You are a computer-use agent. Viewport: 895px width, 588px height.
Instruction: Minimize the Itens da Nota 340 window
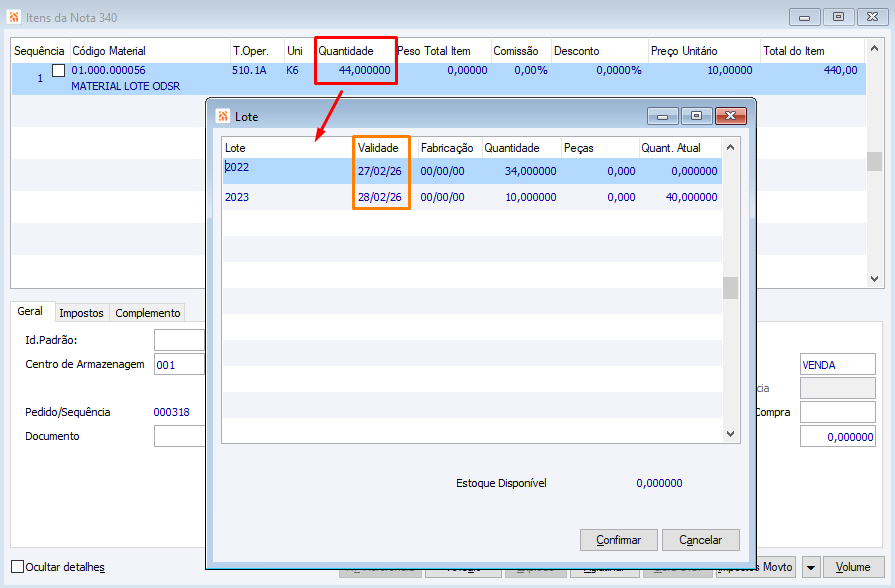click(805, 17)
